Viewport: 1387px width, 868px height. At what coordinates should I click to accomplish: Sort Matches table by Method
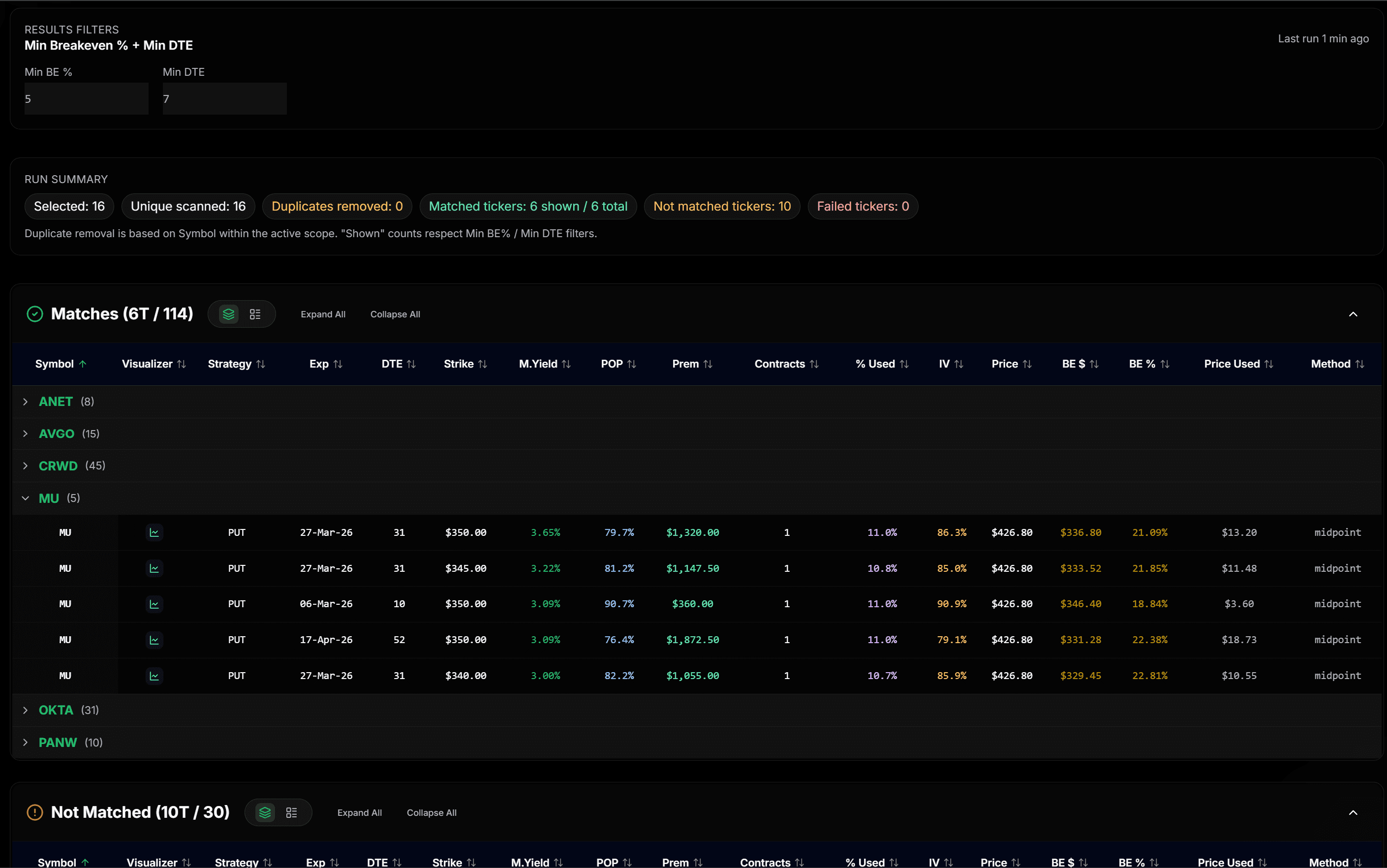pos(1338,364)
